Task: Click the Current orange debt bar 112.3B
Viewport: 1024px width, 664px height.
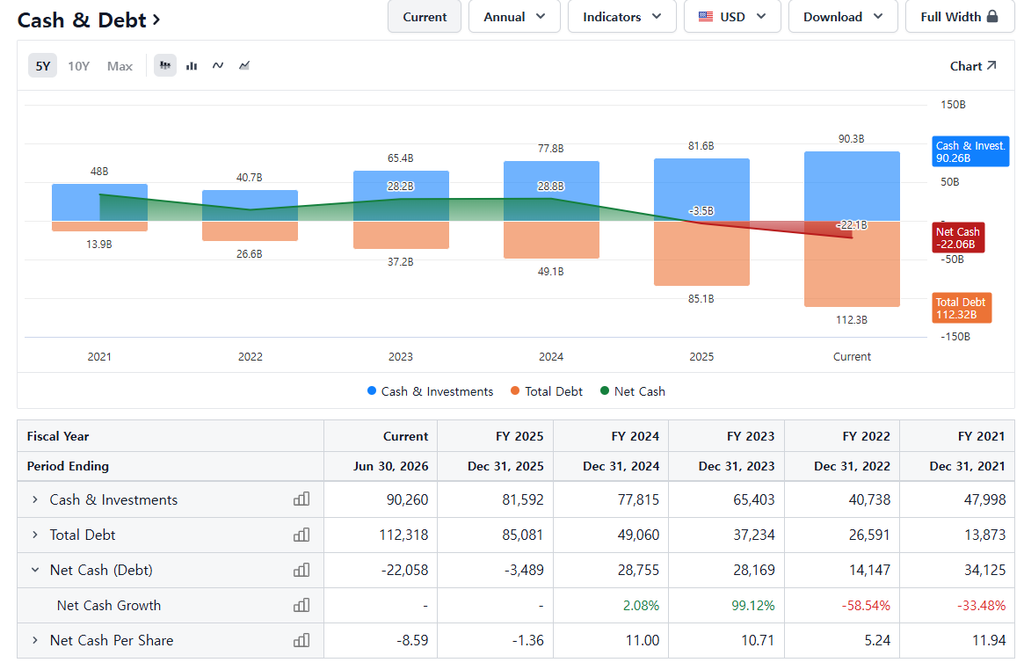Action: (852, 264)
